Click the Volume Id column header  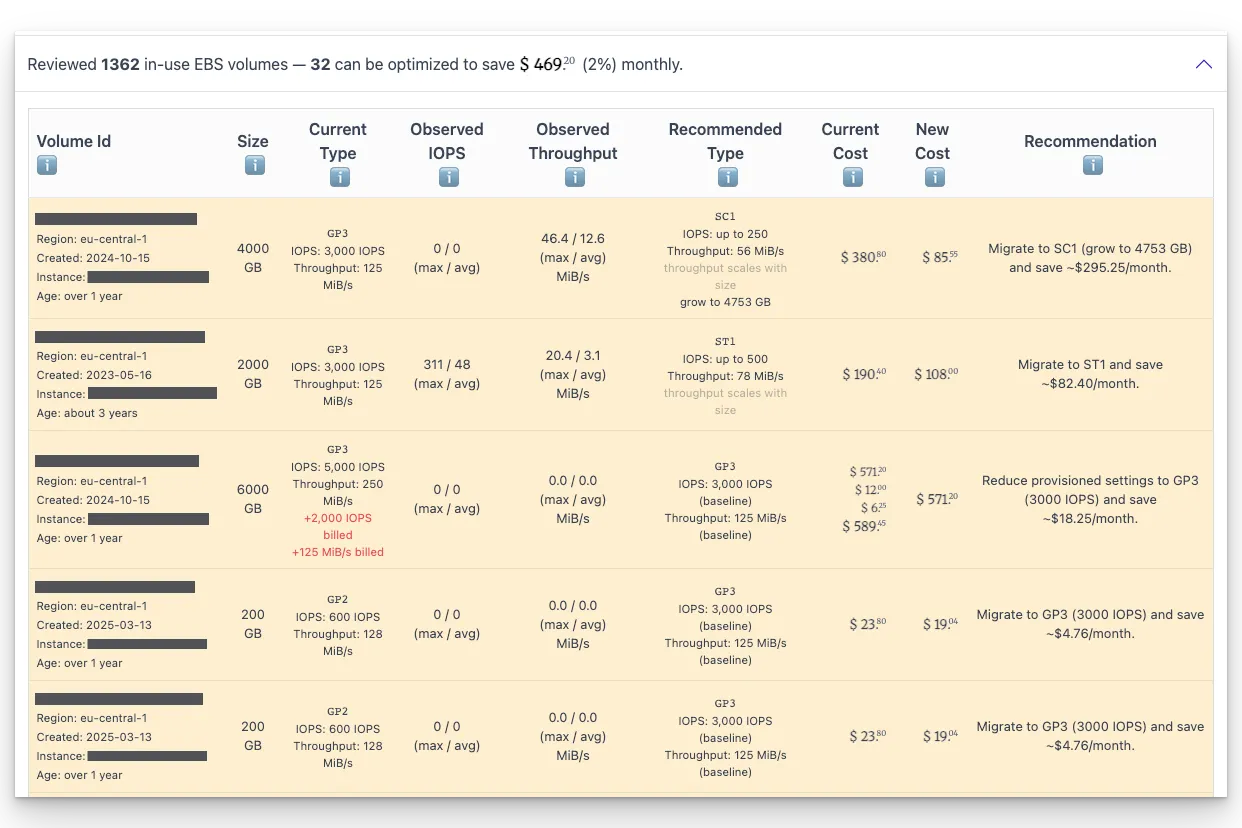tap(74, 141)
